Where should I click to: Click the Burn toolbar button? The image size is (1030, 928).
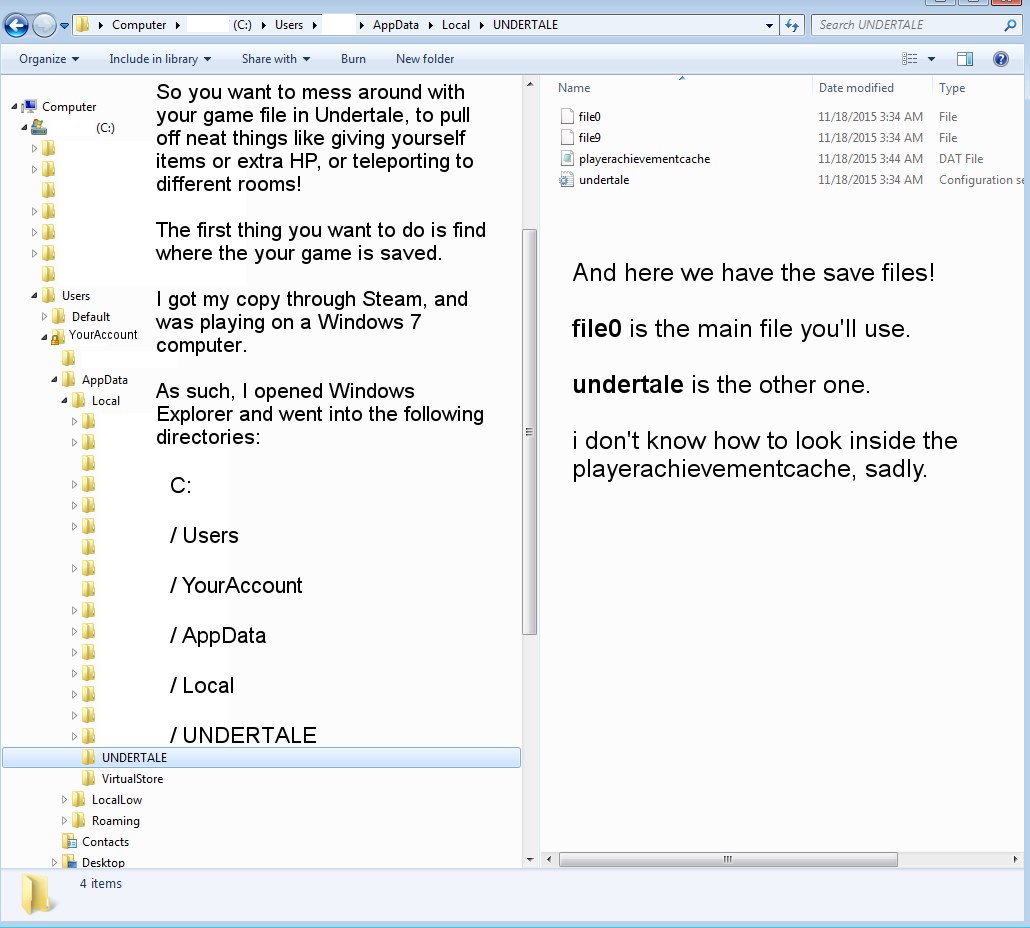[353, 59]
